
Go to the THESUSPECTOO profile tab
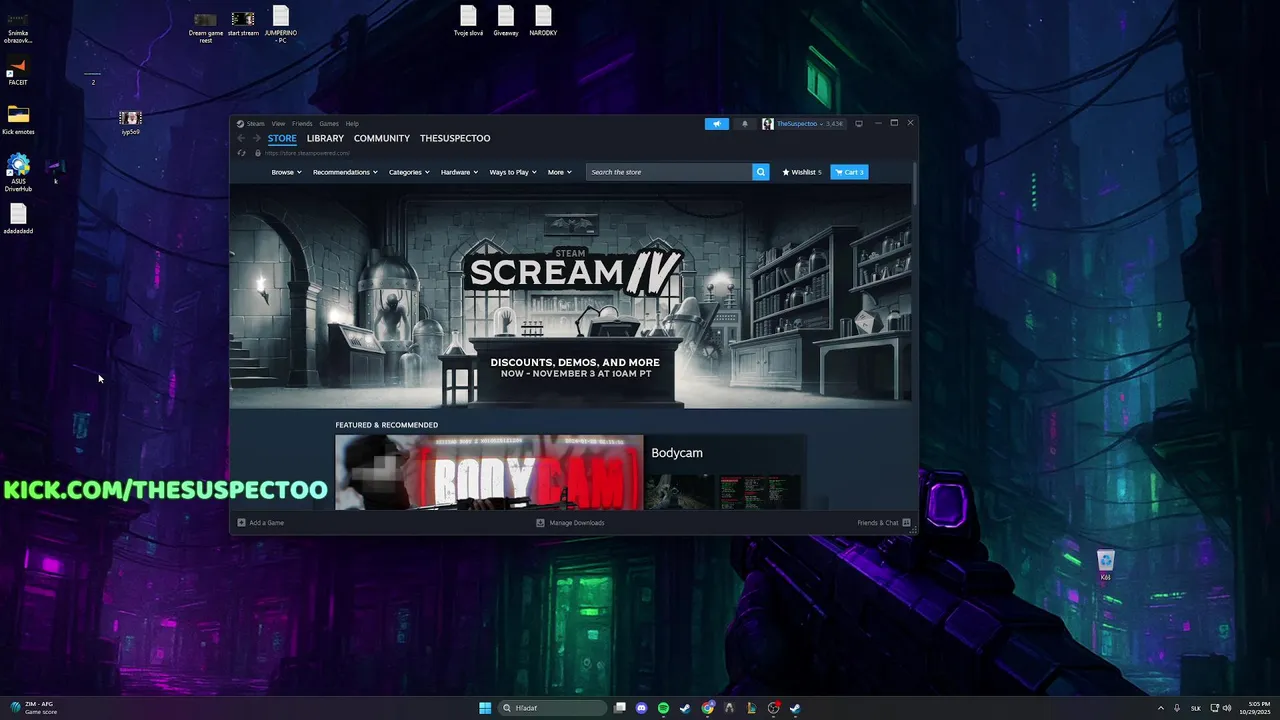coord(455,138)
